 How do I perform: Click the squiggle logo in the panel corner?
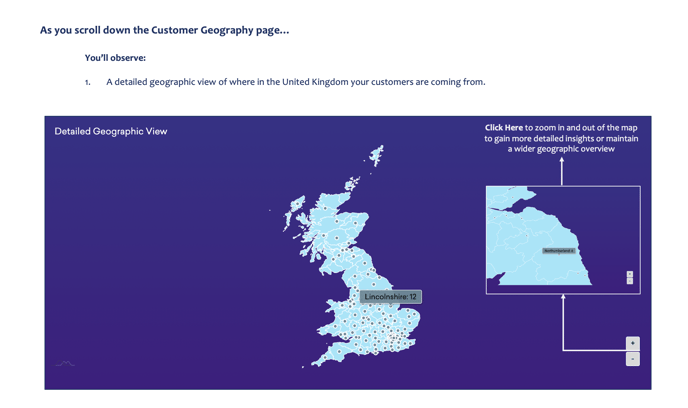click(65, 364)
